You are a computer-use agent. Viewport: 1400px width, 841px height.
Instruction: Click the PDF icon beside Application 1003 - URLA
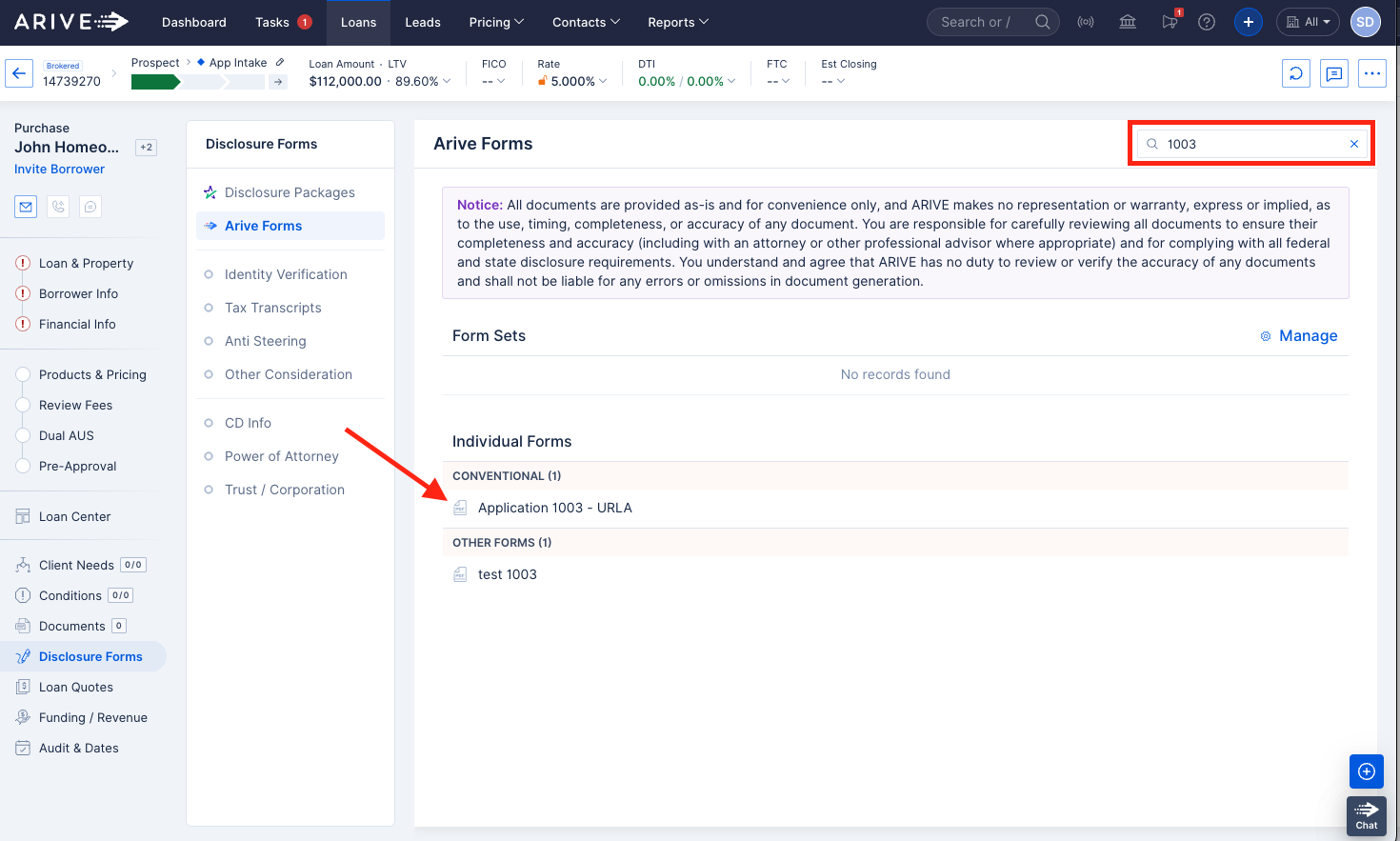click(460, 508)
